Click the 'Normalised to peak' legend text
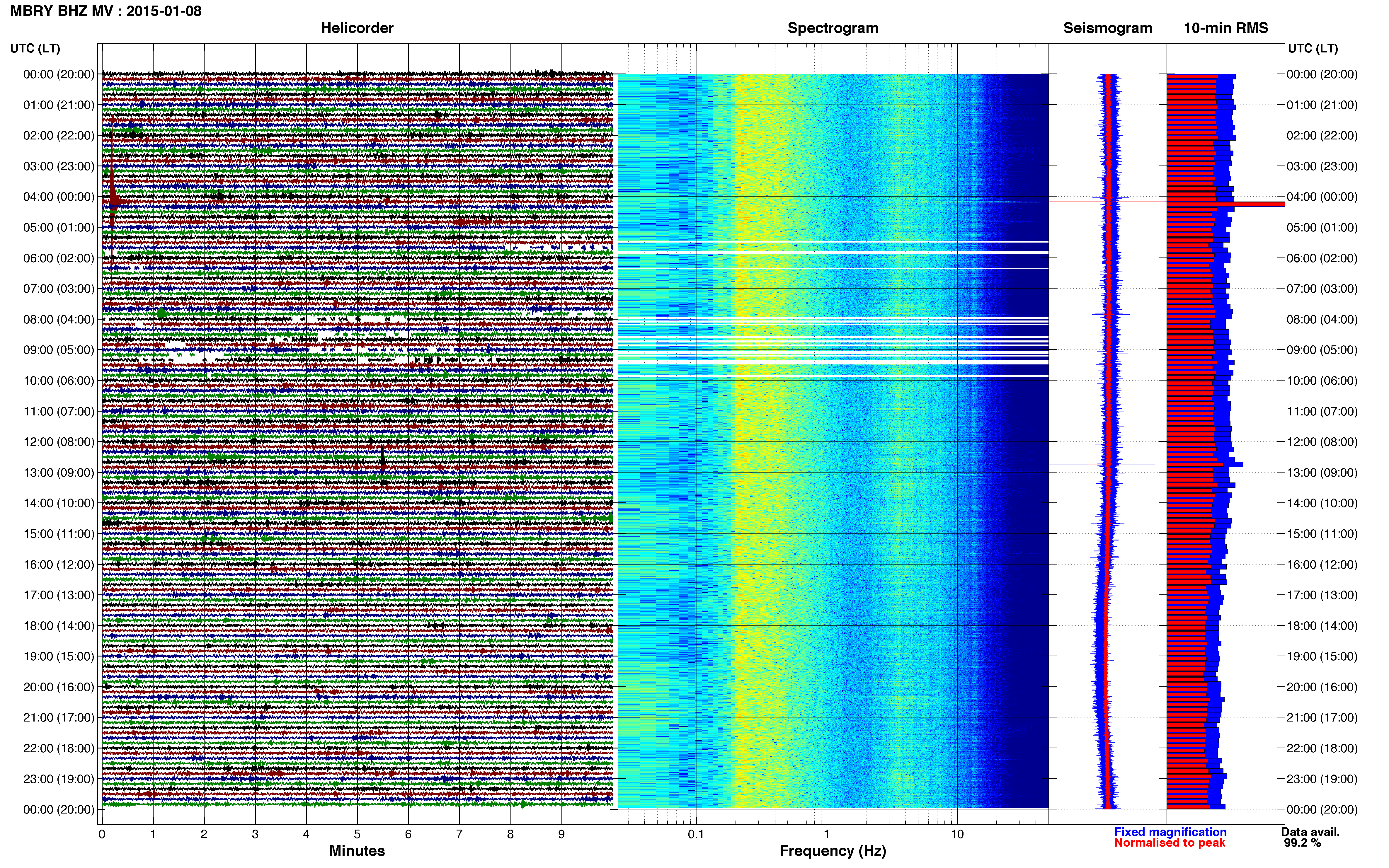 pos(1170,843)
